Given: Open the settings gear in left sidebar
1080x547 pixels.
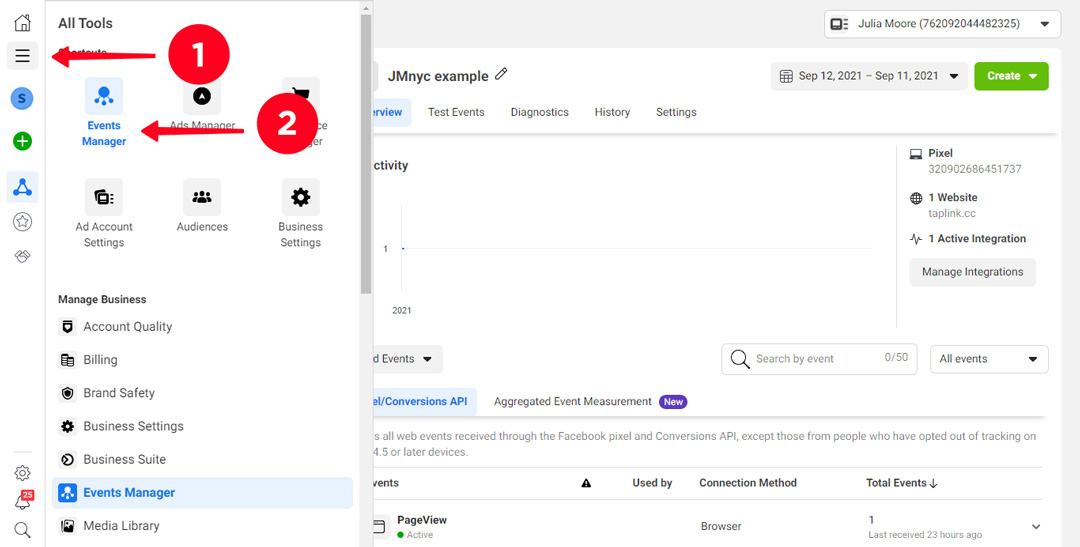Looking at the screenshot, I should pos(23,473).
